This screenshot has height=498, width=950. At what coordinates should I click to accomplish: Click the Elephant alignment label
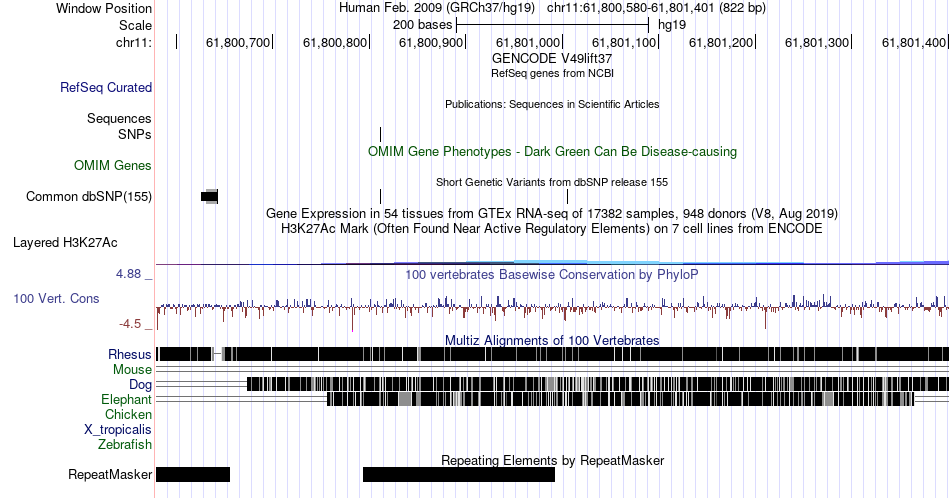(126, 400)
